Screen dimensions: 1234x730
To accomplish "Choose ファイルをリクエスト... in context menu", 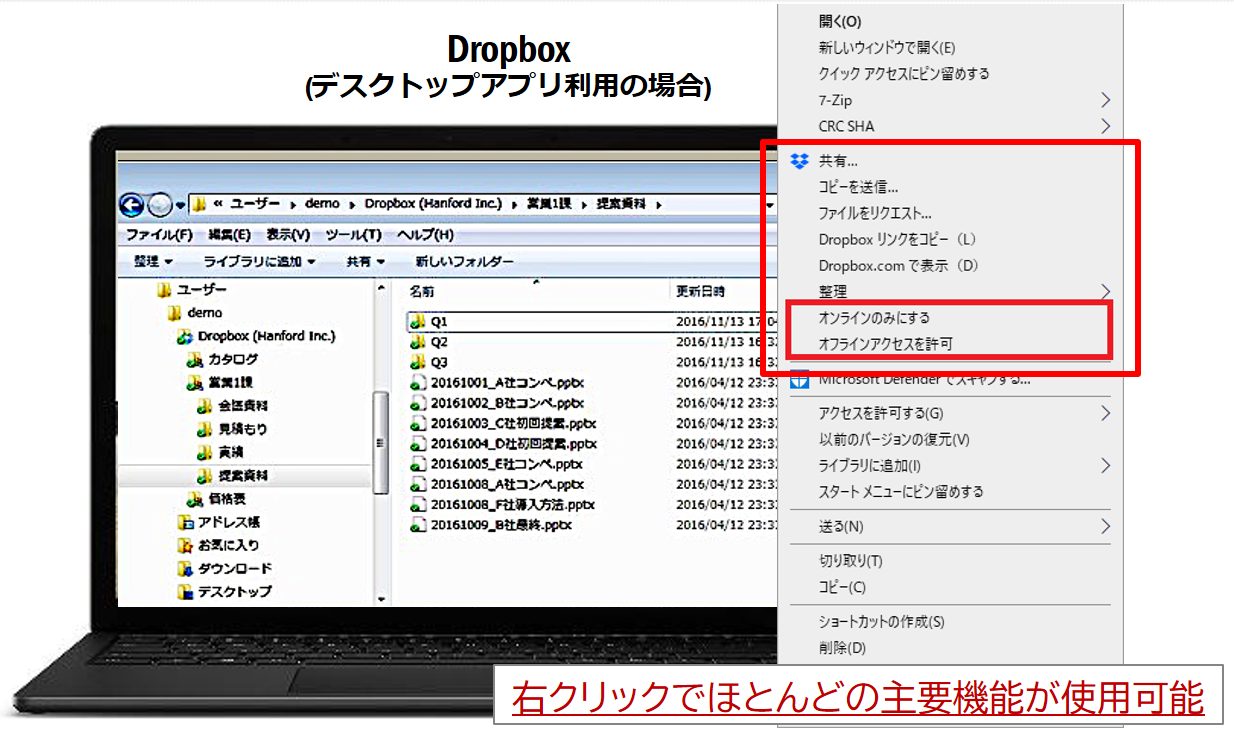I will [875, 213].
